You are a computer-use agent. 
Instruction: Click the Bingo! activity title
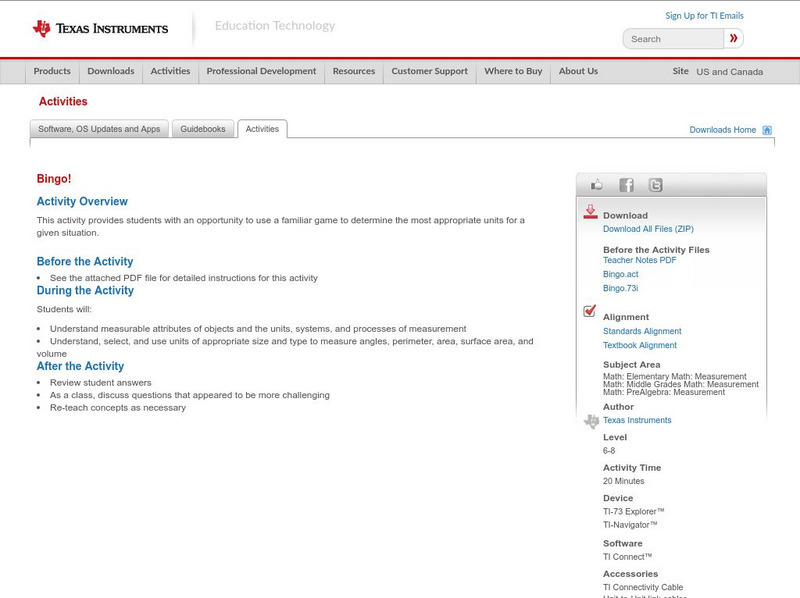click(x=54, y=179)
